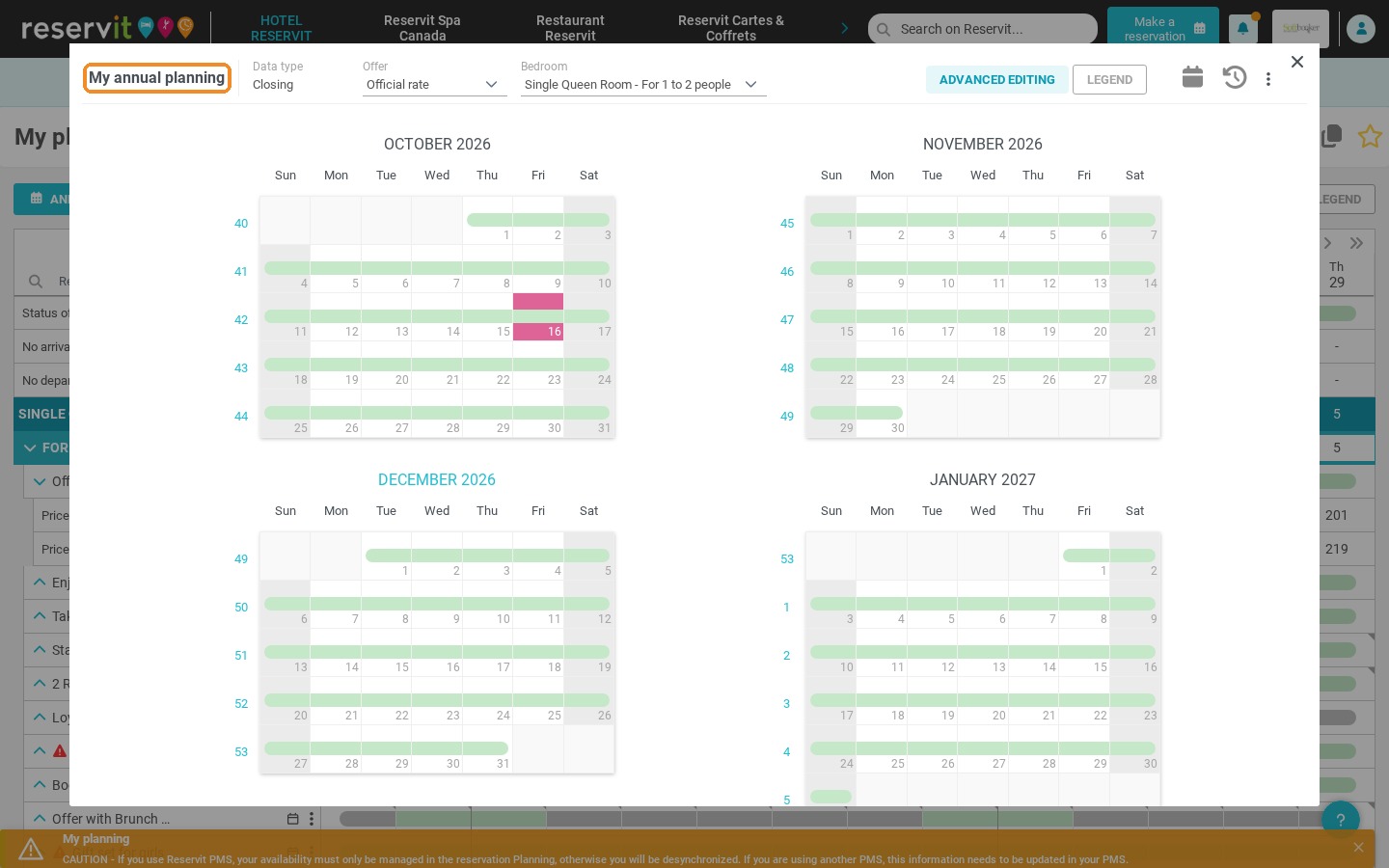
Task: Open the Offer dropdown showing Official rate
Action: tap(434, 85)
